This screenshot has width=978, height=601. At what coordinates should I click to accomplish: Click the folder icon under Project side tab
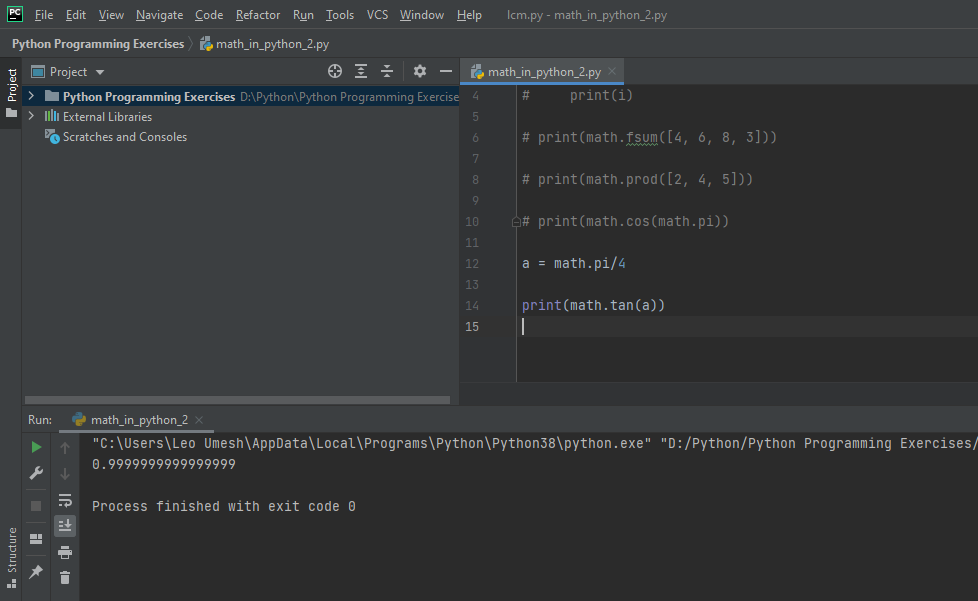11,113
